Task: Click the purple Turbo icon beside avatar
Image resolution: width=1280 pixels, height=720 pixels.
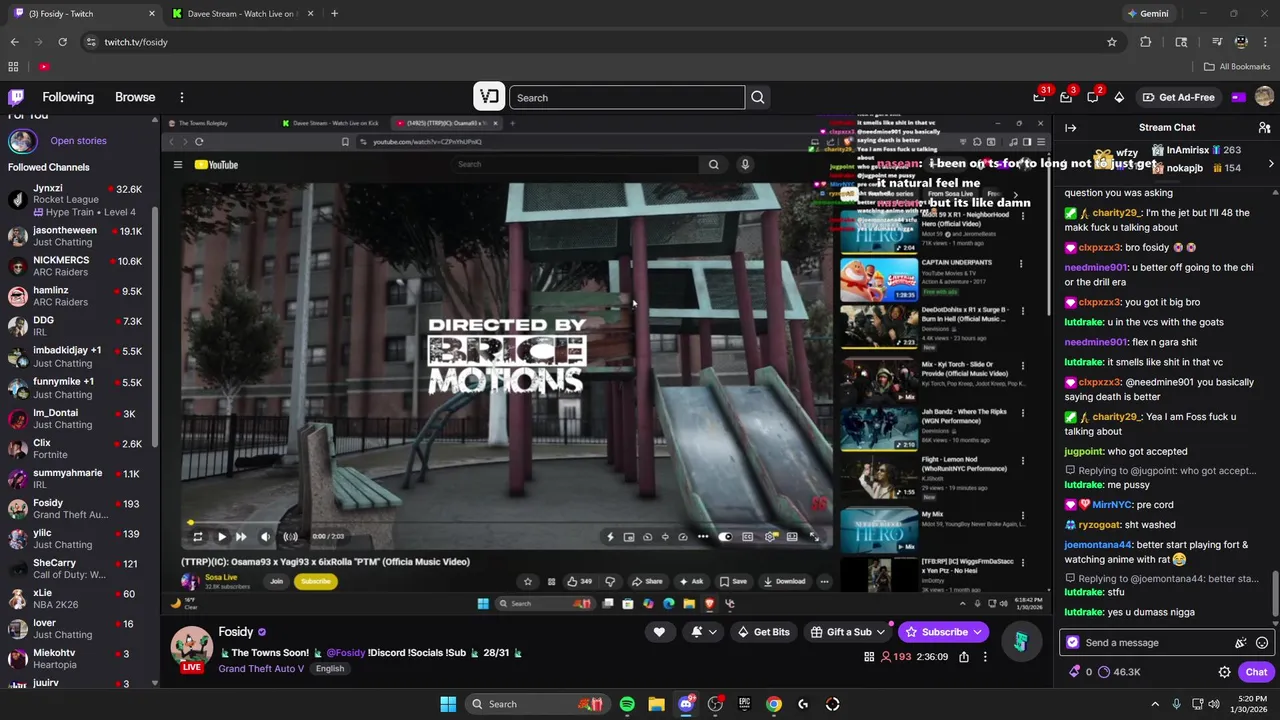Action: tap(1239, 97)
